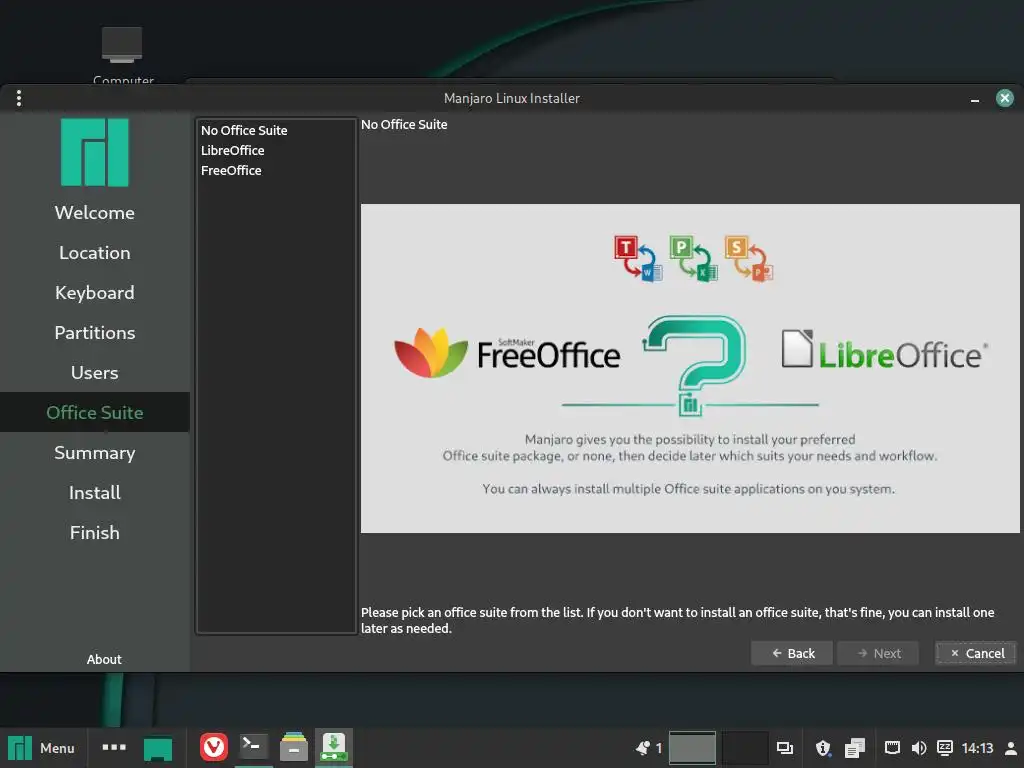The image size is (1024, 768).
Task: Go to the Summary step
Action: point(95,453)
